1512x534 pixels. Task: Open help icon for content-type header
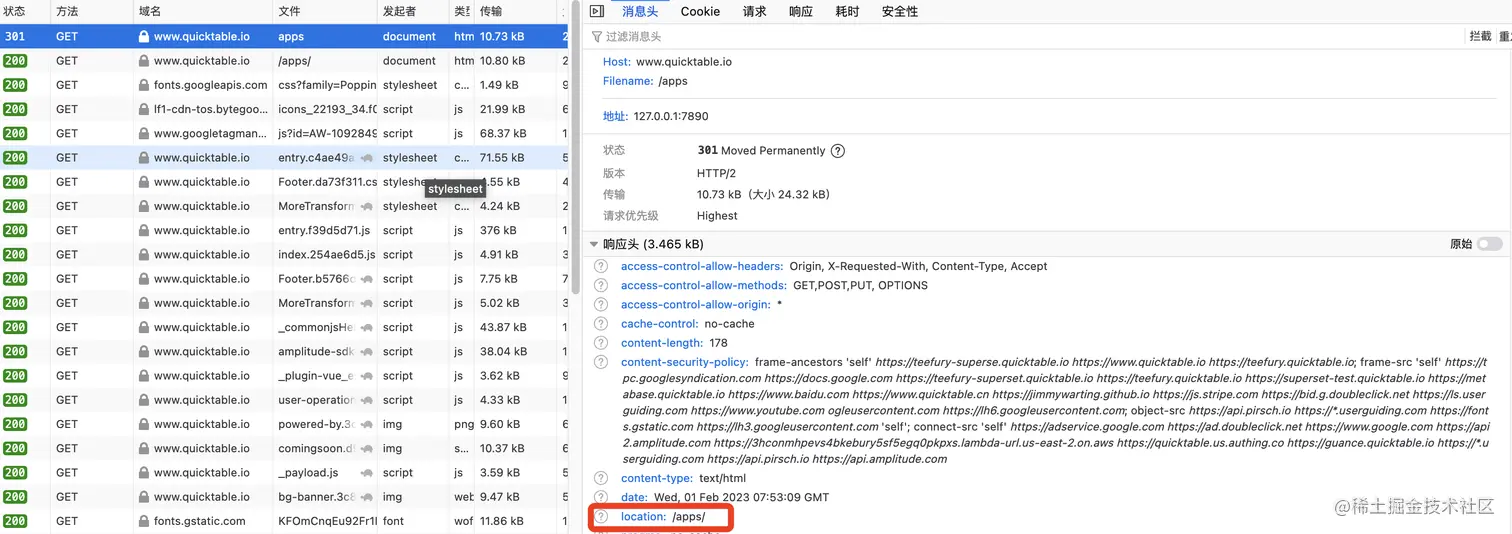coord(601,478)
